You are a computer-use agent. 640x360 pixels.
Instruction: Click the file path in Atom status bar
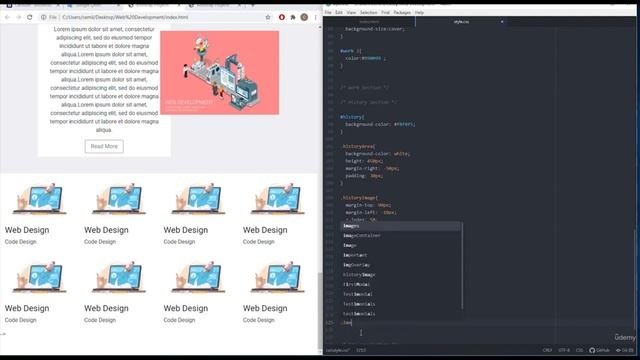(x=338, y=350)
